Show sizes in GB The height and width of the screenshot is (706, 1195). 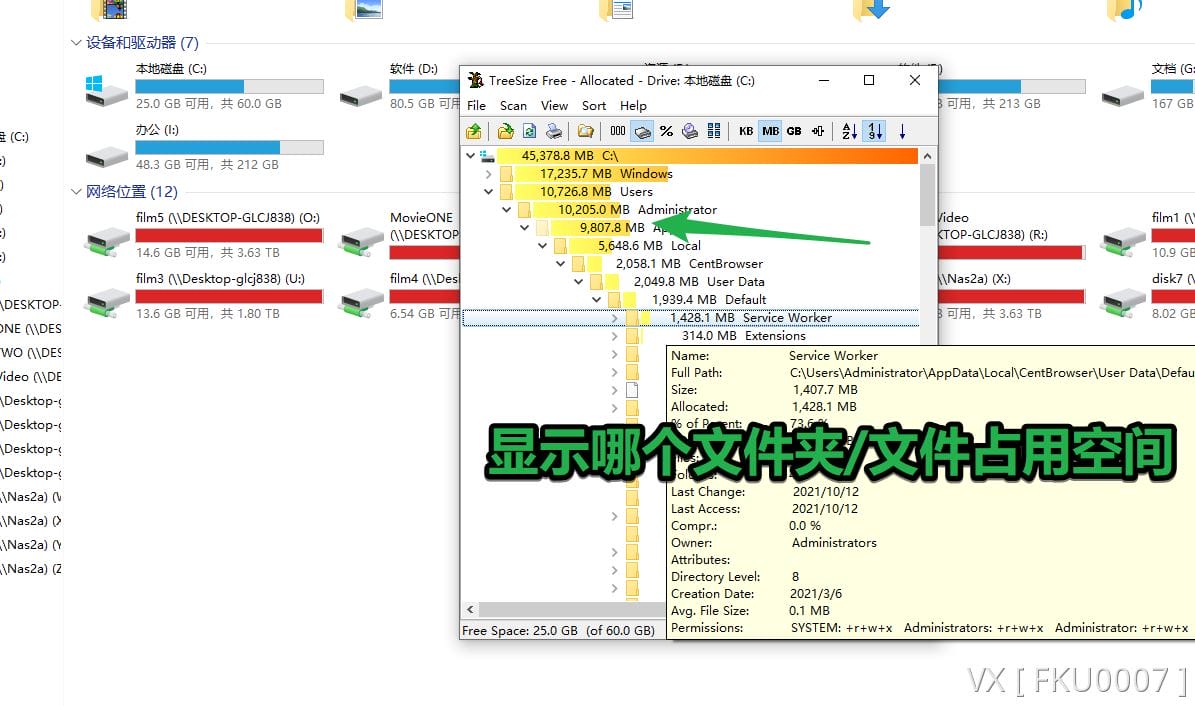(794, 131)
